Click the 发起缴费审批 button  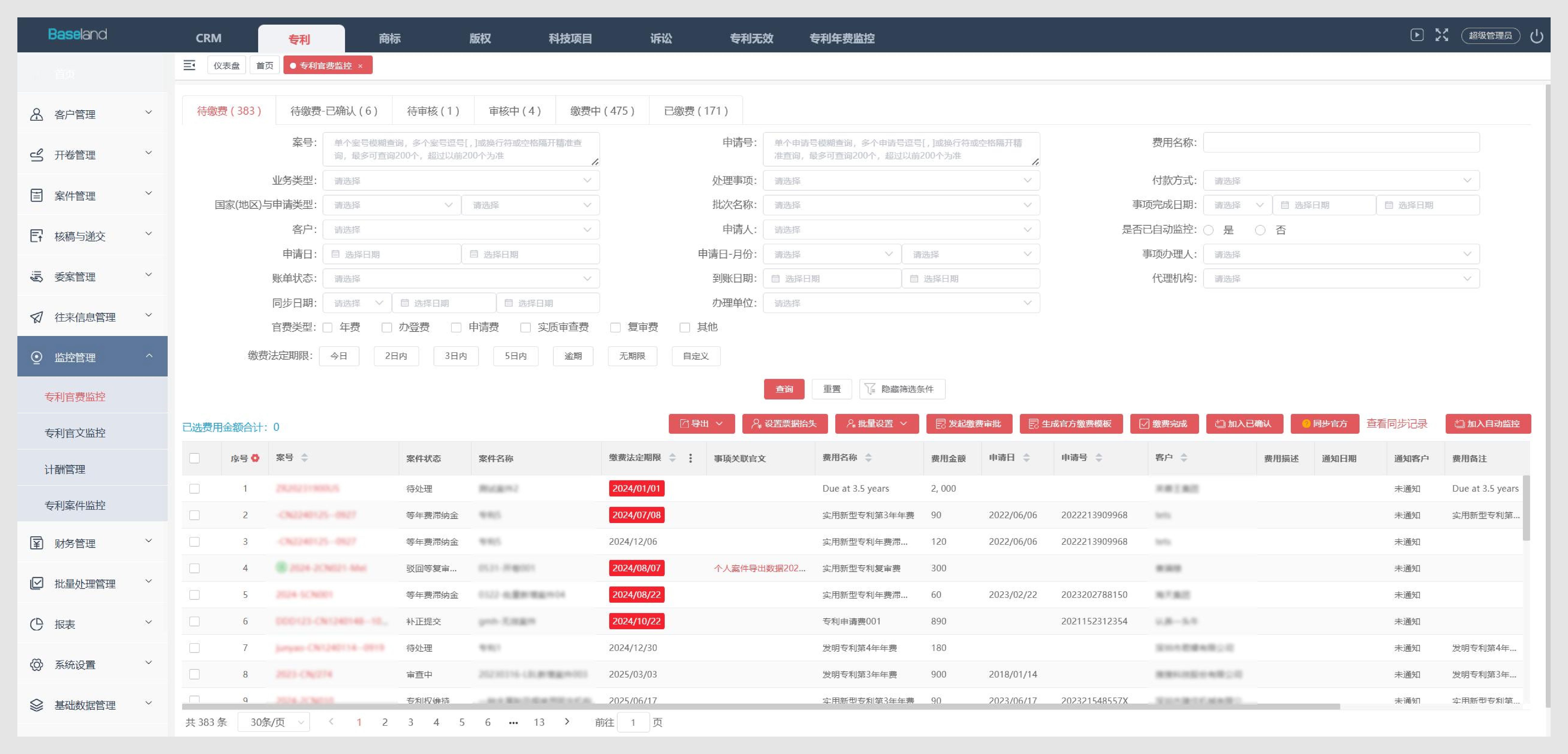(969, 424)
